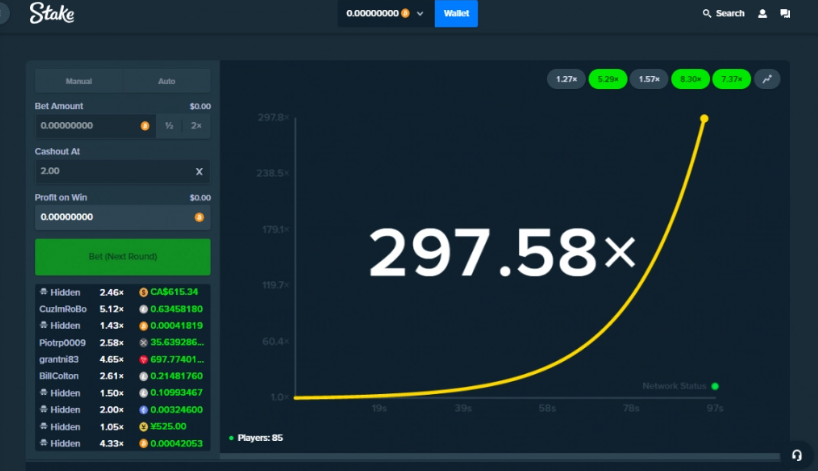
Task: Switch to Auto betting mode
Action: pos(166,81)
